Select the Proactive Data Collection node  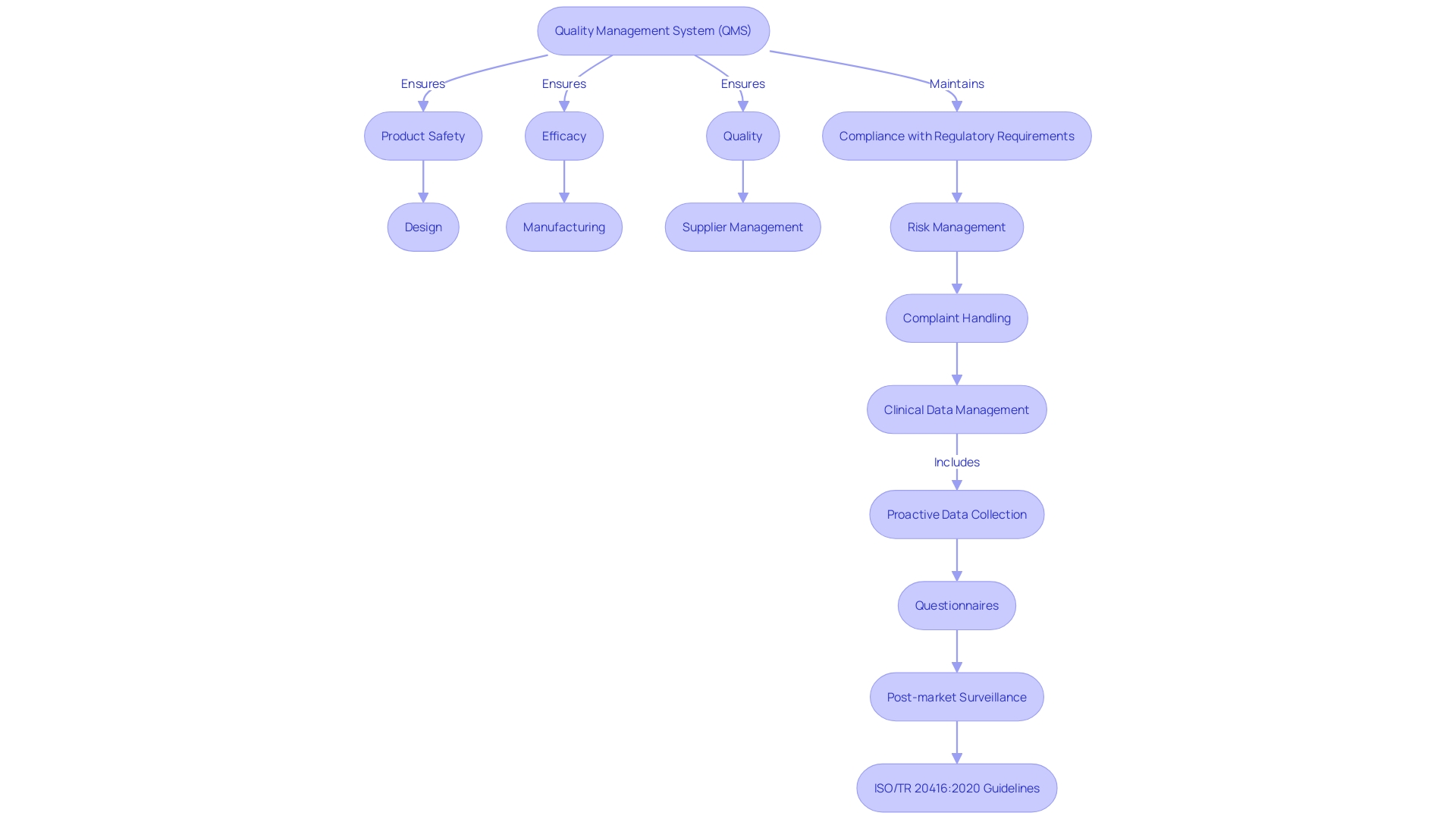[956, 514]
